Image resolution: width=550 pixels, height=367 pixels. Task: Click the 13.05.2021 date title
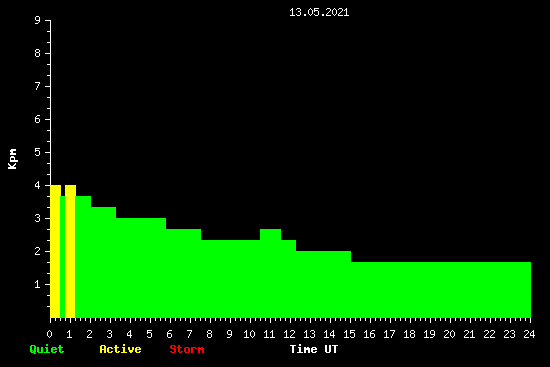(319, 12)
